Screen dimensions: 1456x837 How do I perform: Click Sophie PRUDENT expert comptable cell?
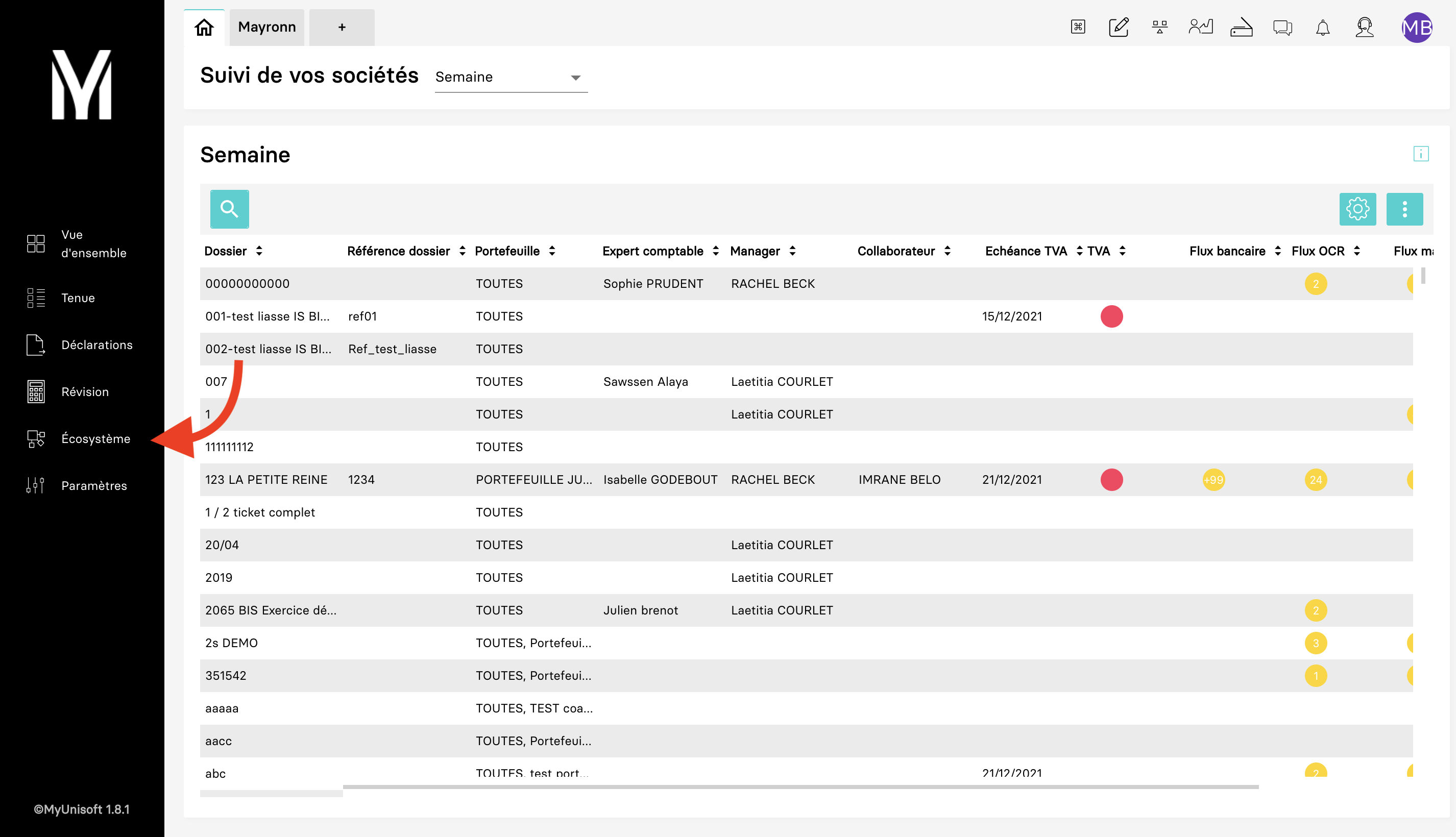click(652, 284)
